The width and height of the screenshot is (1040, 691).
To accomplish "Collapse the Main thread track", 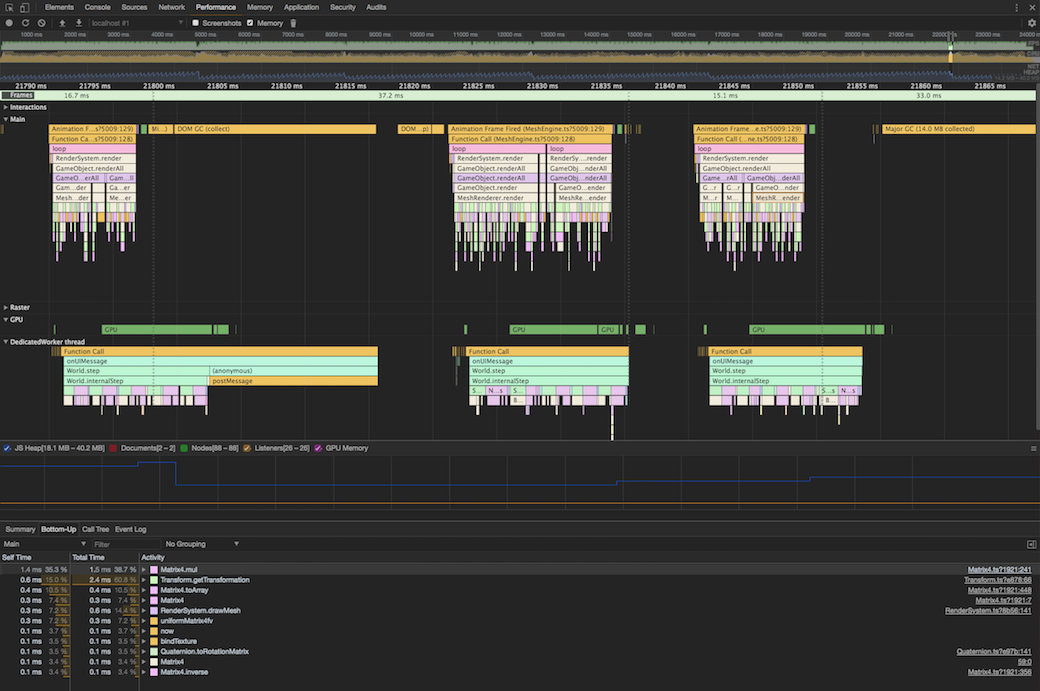I will (5, 119).
